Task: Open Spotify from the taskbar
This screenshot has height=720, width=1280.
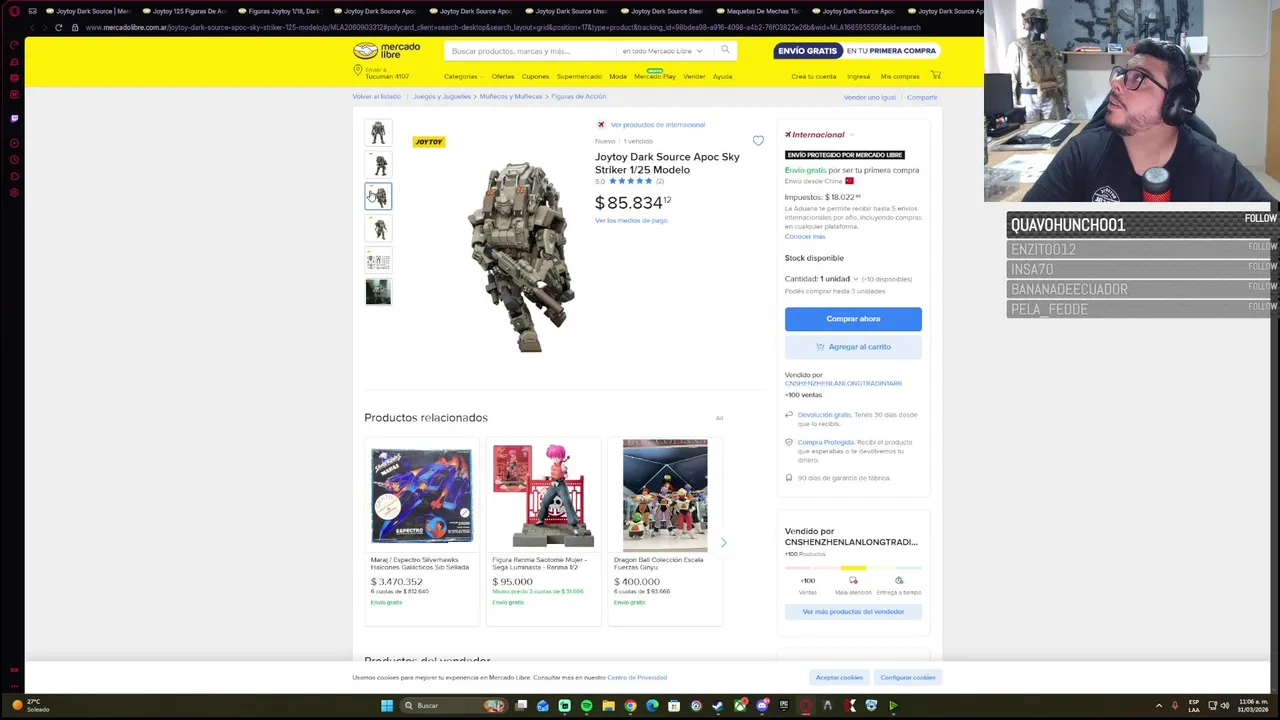Action: [x=586, y=705]
